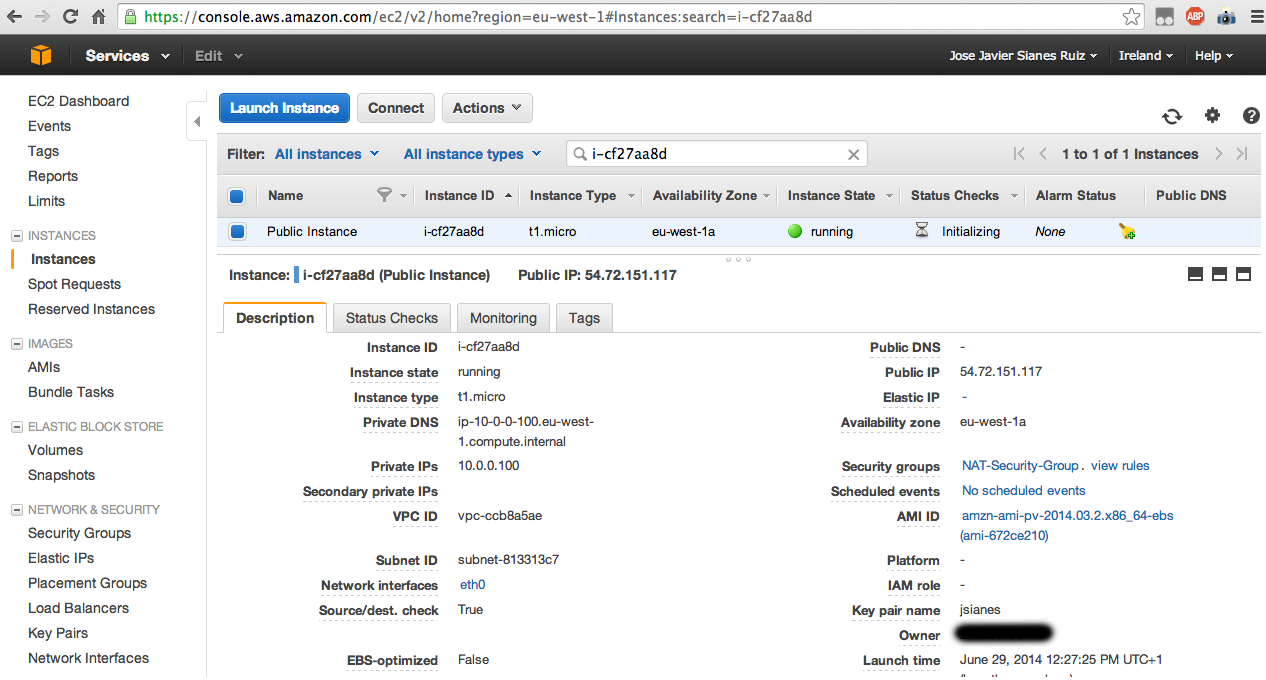Open the NAT-Security-Group link
This screenshot has width=1266, height=680.
pyautogui.click(x=1020, y=465)
